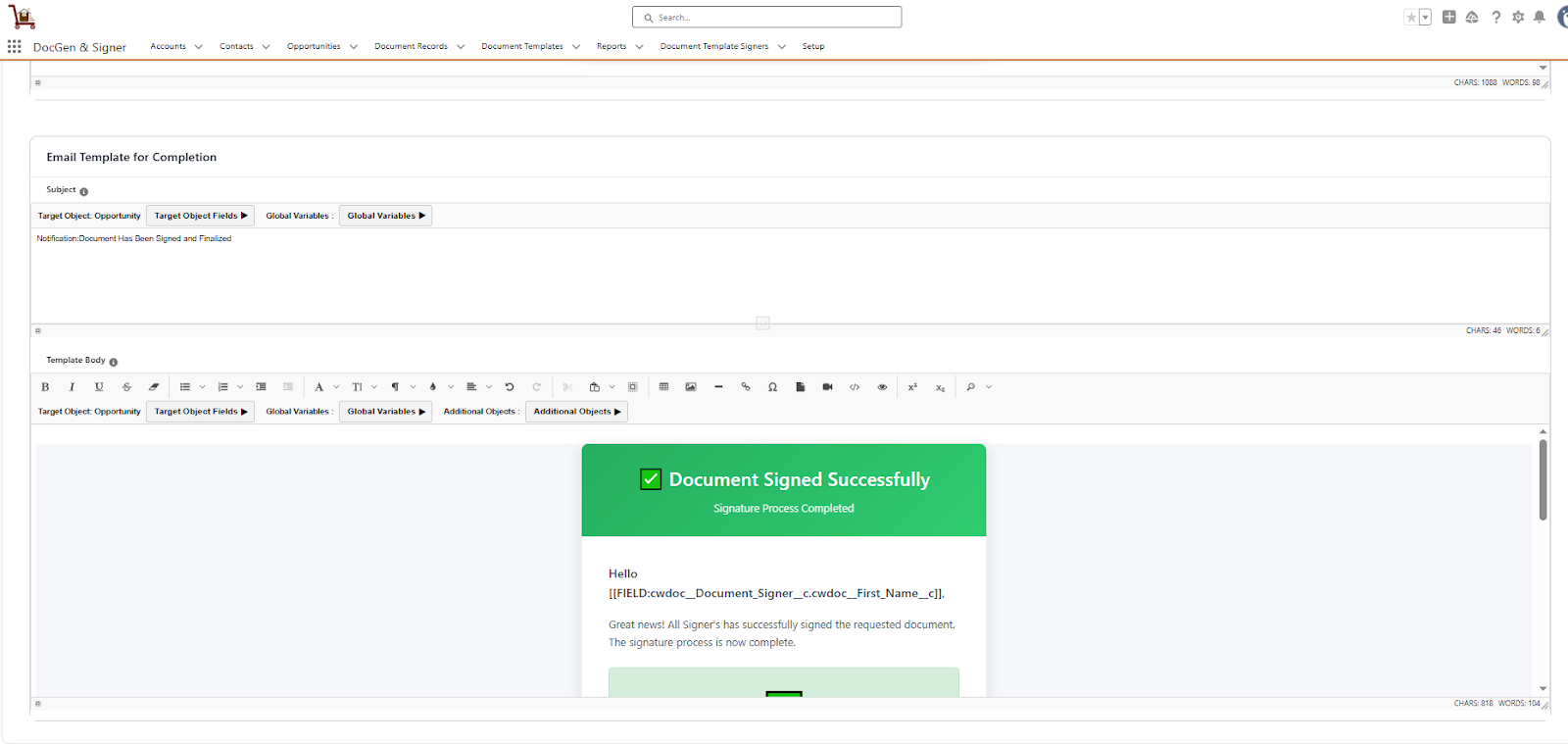The height and width of the screenshot is (744, 1568).
Task: Click the undo arrow icon
Action: coord(510,387)
